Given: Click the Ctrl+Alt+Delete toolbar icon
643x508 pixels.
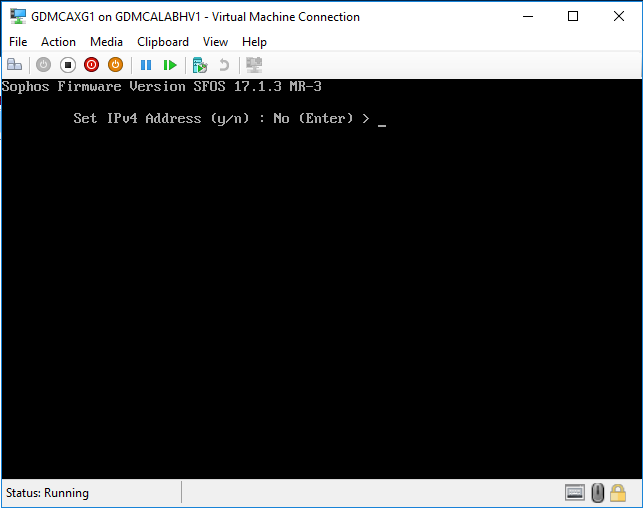Looking at the screenshot, I should pyautogui.click(x=14, y=65).
